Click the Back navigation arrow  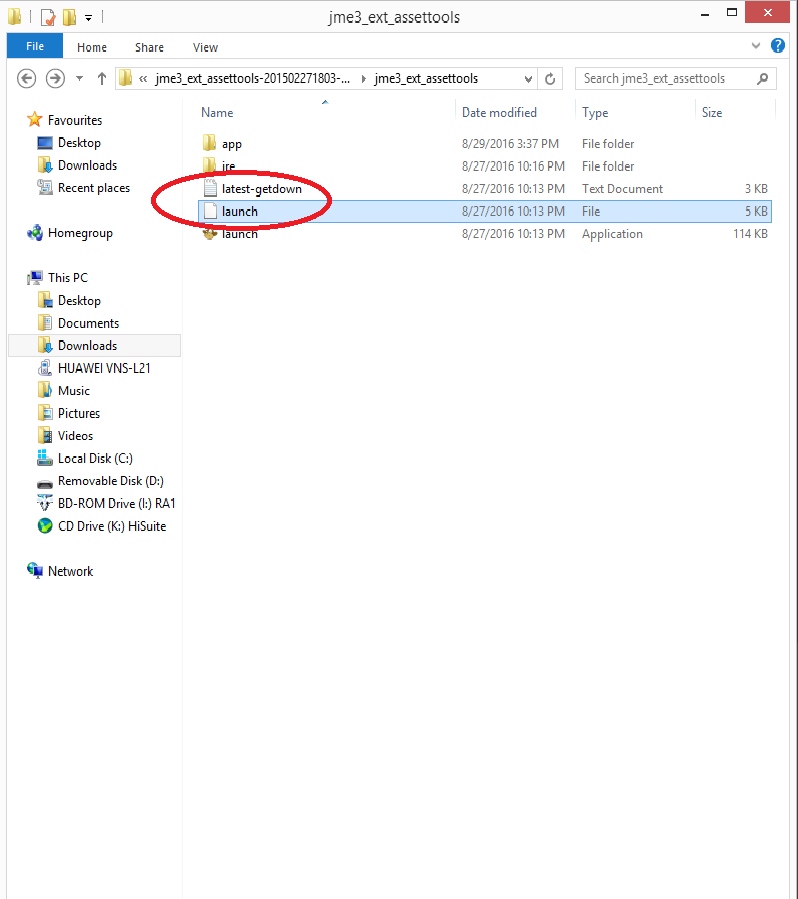click(x=26, y=79)
